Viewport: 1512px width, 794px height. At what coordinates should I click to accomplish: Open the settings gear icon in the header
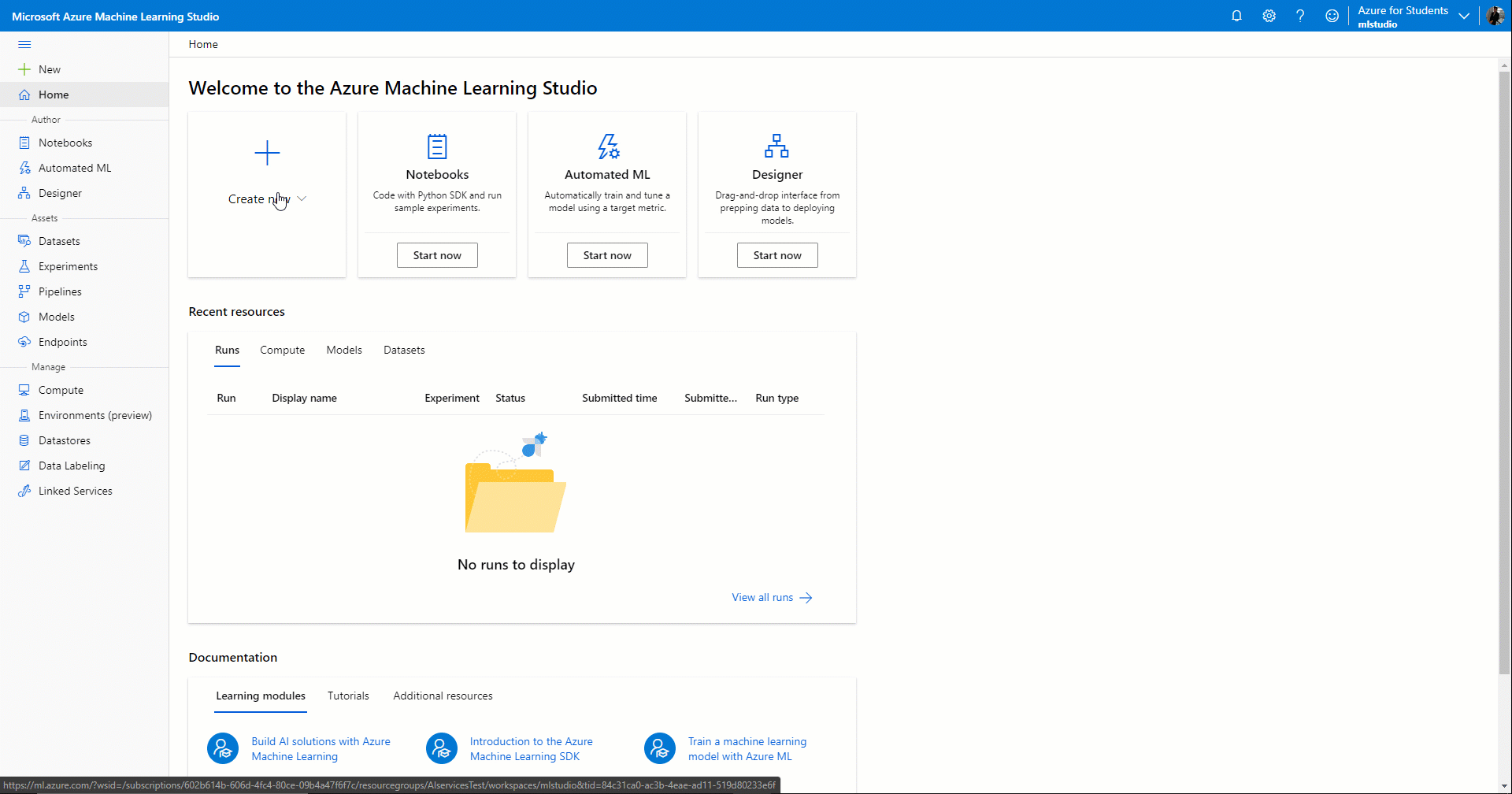point(1269,16)
